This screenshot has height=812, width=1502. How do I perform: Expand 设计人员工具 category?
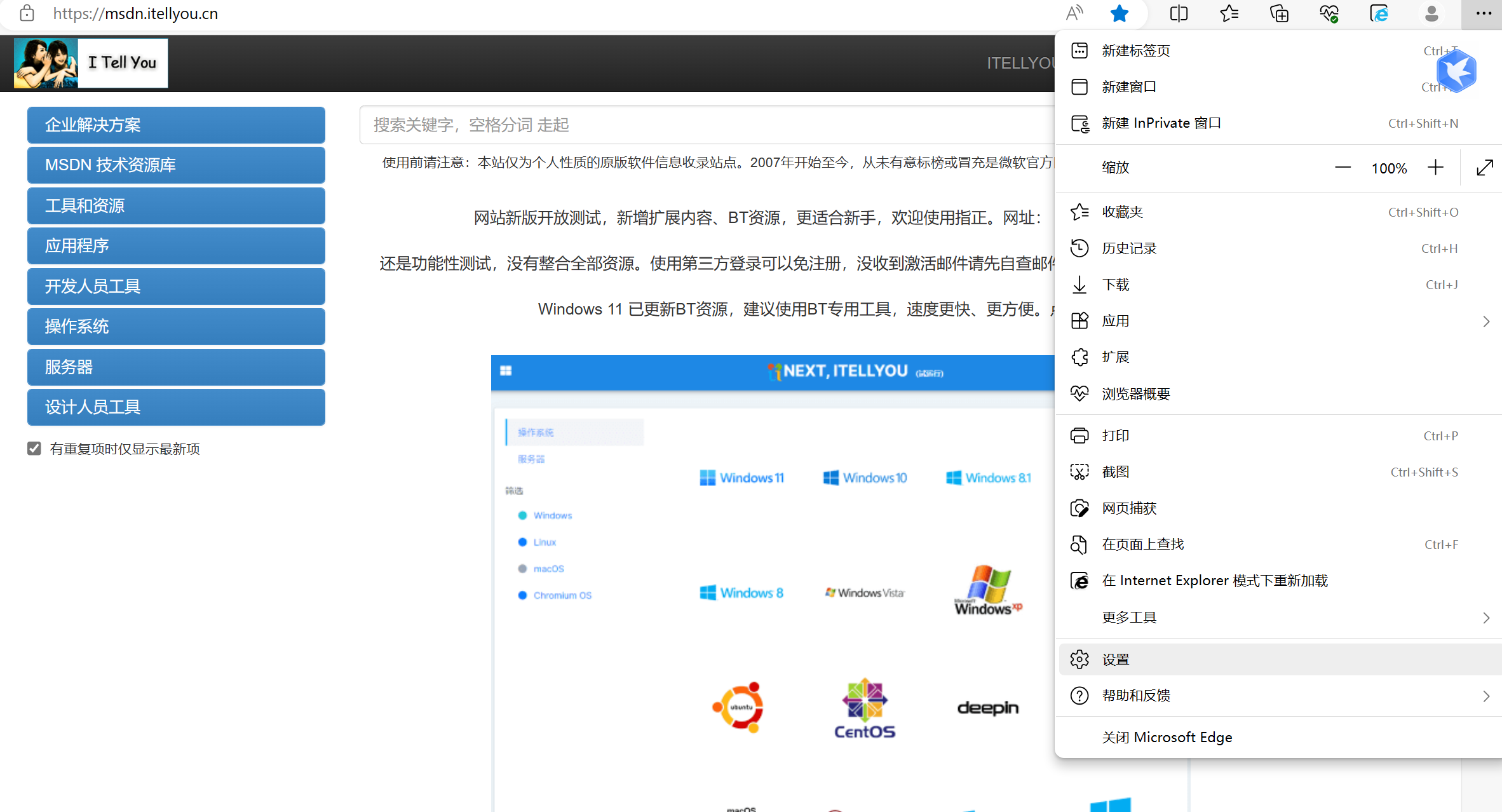pos(176,407)
